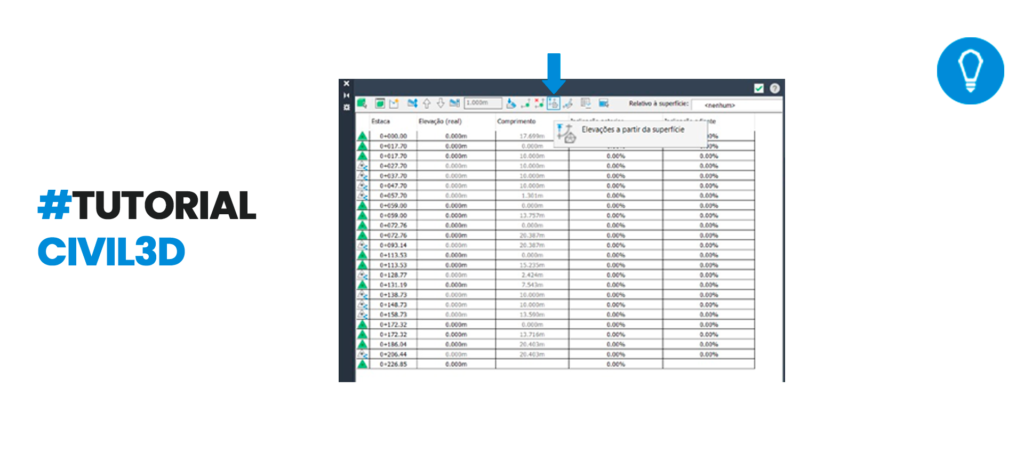Click elevation 0.000m in row 0+186.04
Image resolution: width=1024 pixels, height=461 pixels.
(x=456, y=343)
